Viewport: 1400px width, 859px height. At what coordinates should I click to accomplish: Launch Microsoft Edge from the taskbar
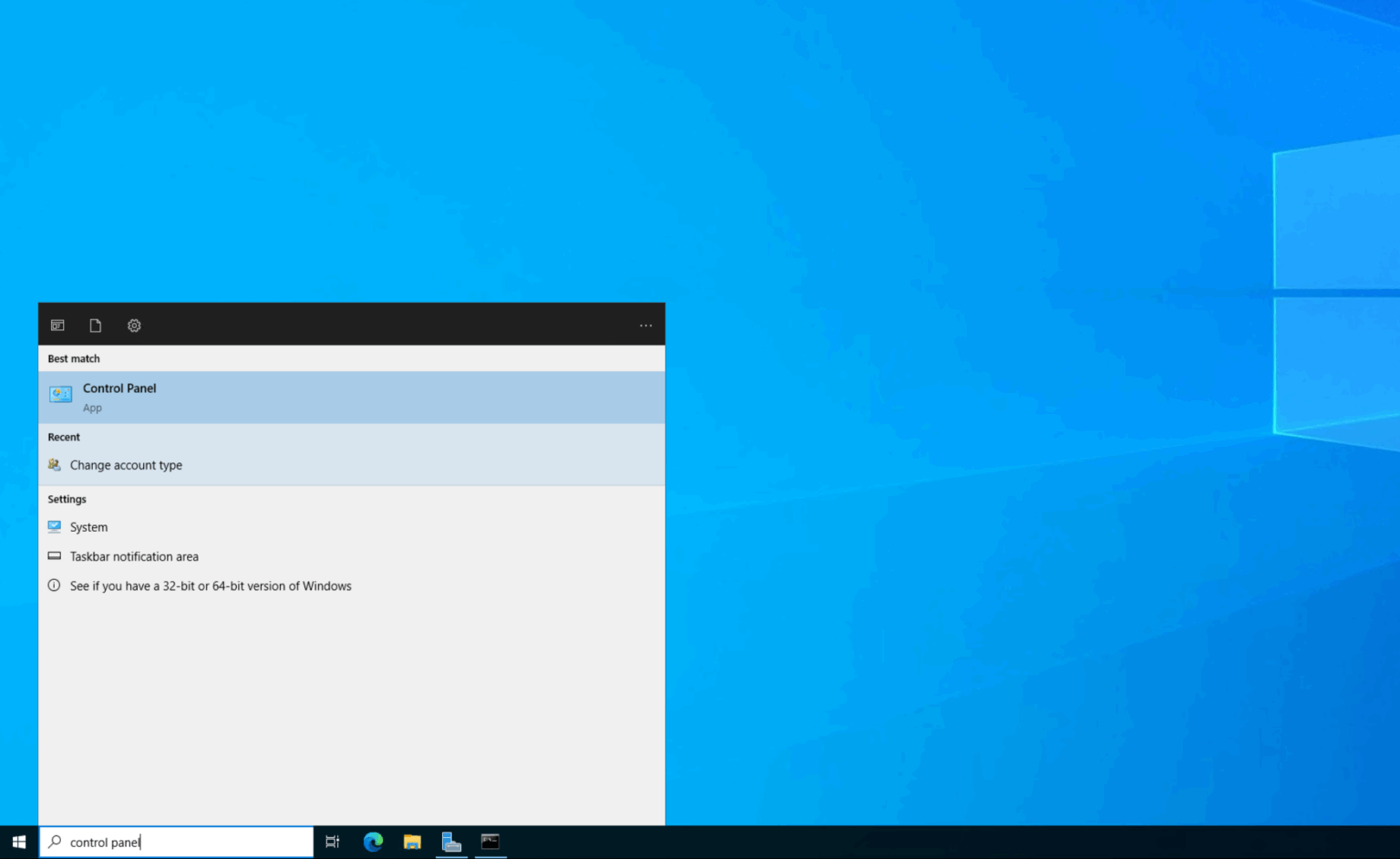(373, 842)
